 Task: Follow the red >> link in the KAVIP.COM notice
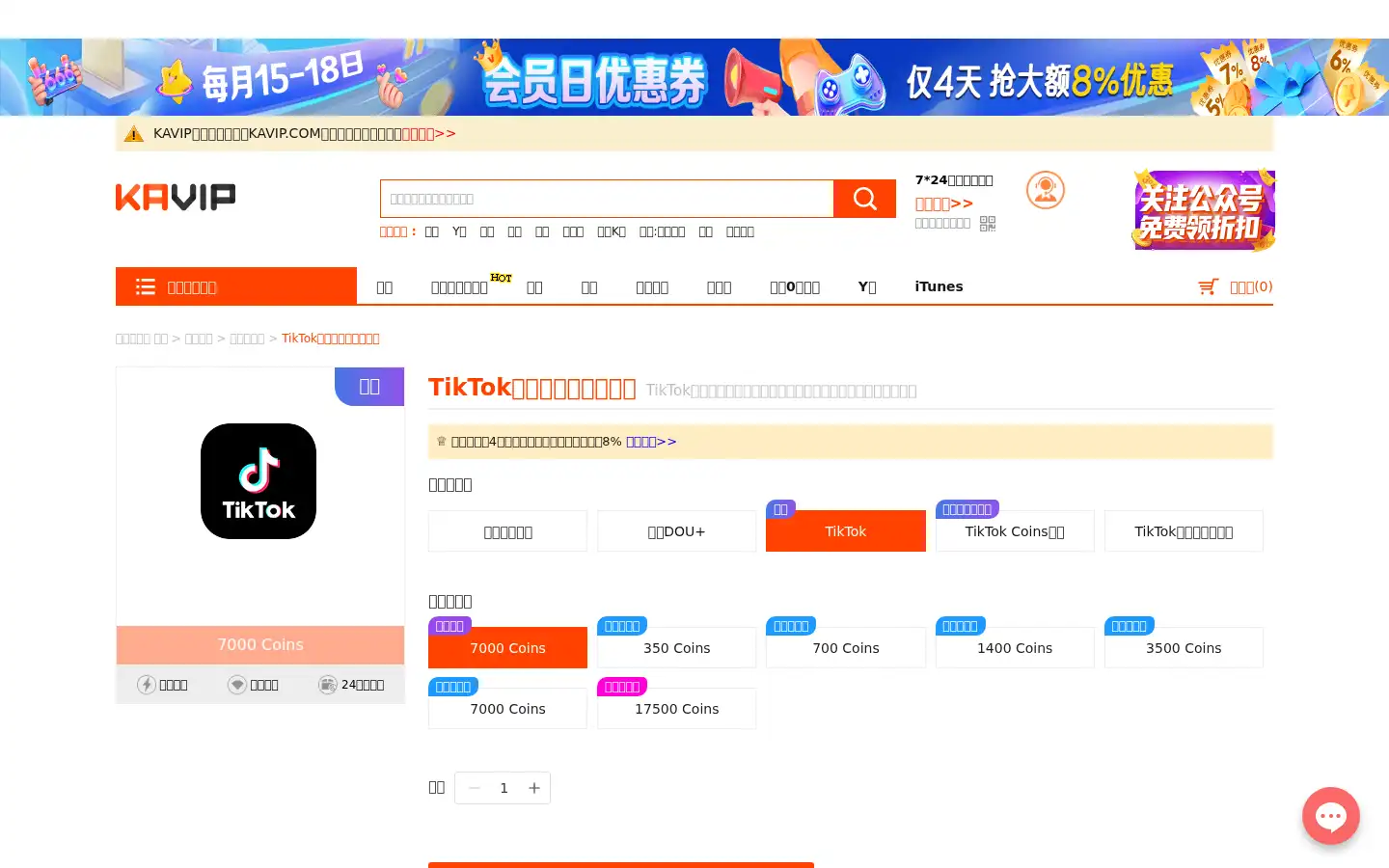[429, 134]
